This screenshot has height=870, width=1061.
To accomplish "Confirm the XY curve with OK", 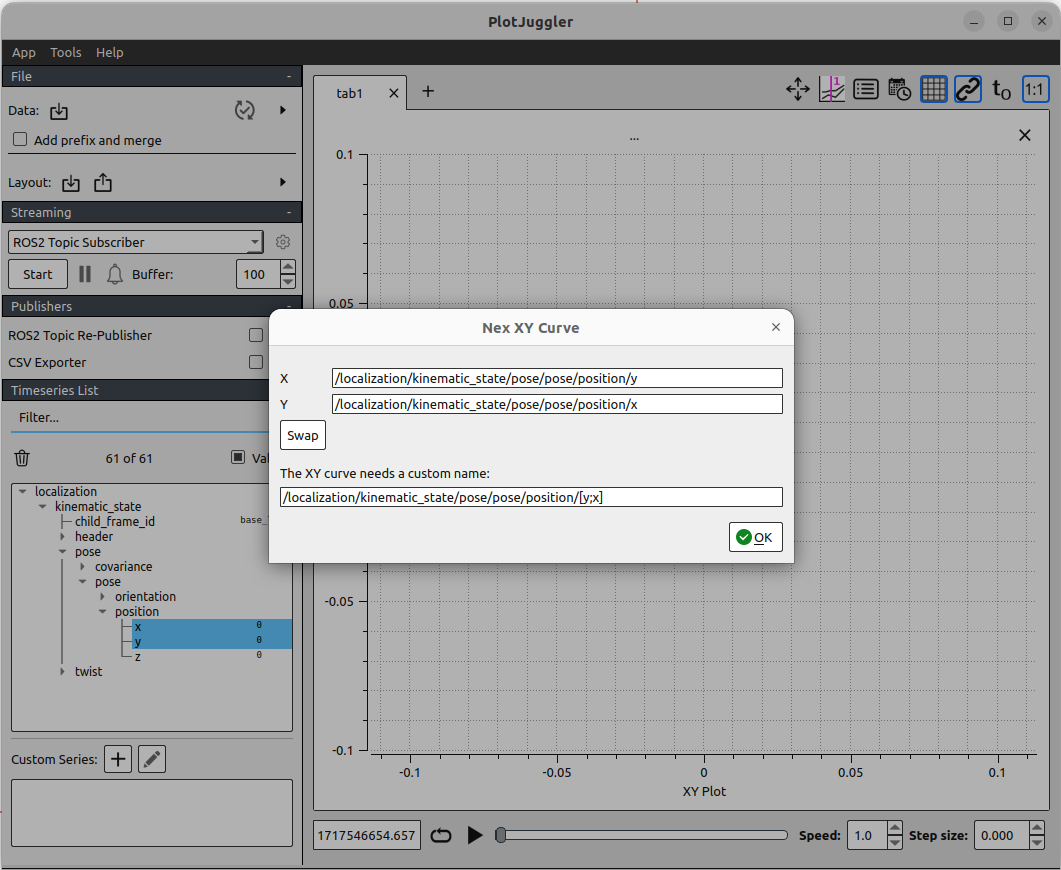I will (755, 537).
